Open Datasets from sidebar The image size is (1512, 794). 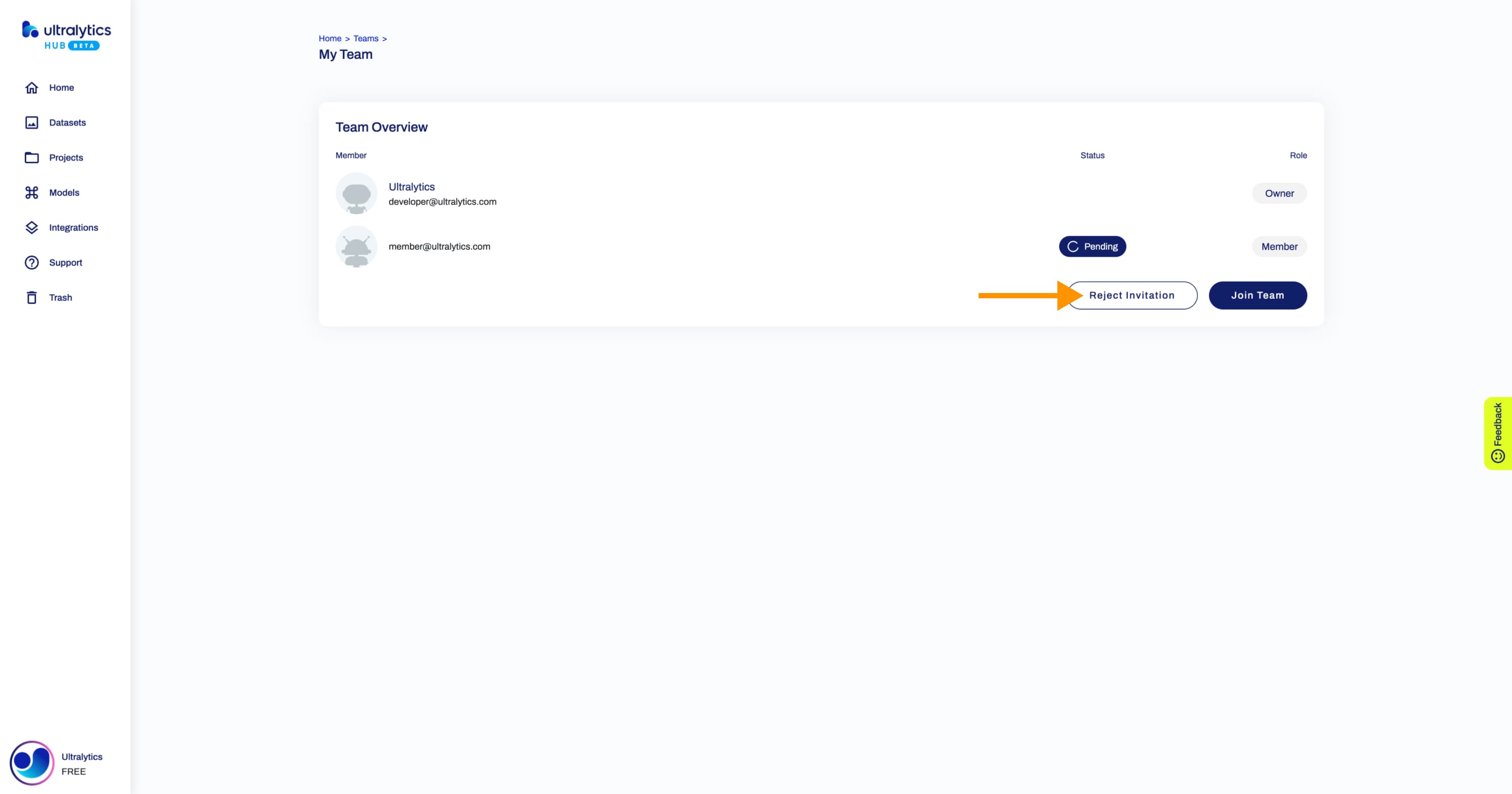(68, 122)
